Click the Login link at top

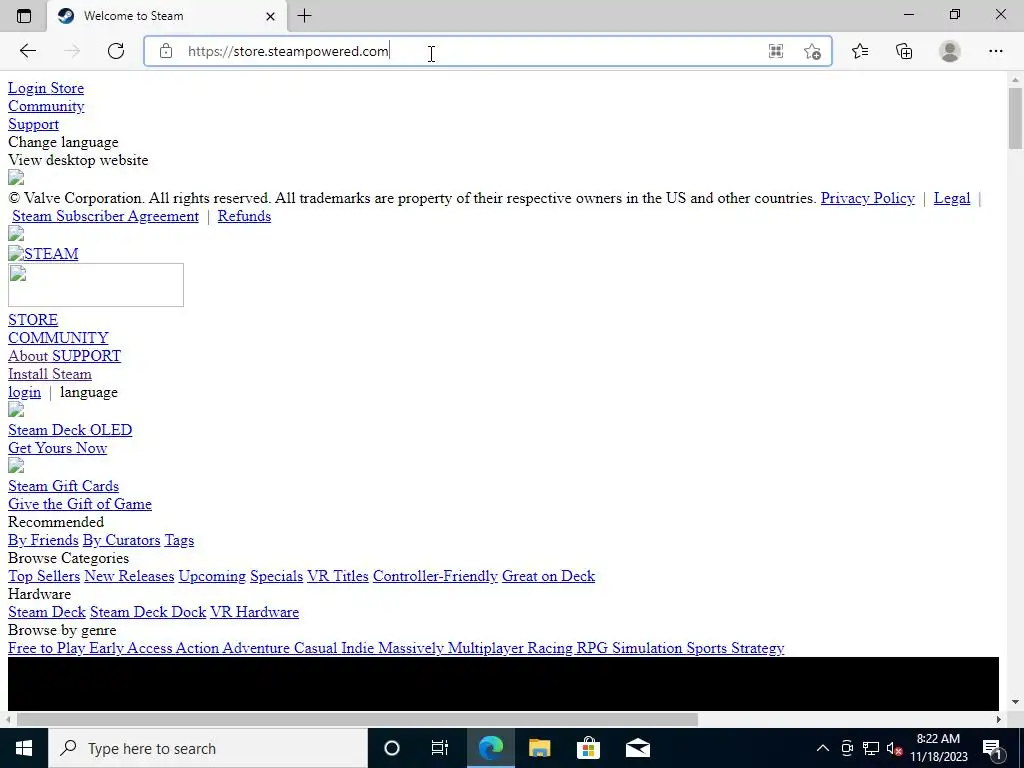(x=27, y=88)
